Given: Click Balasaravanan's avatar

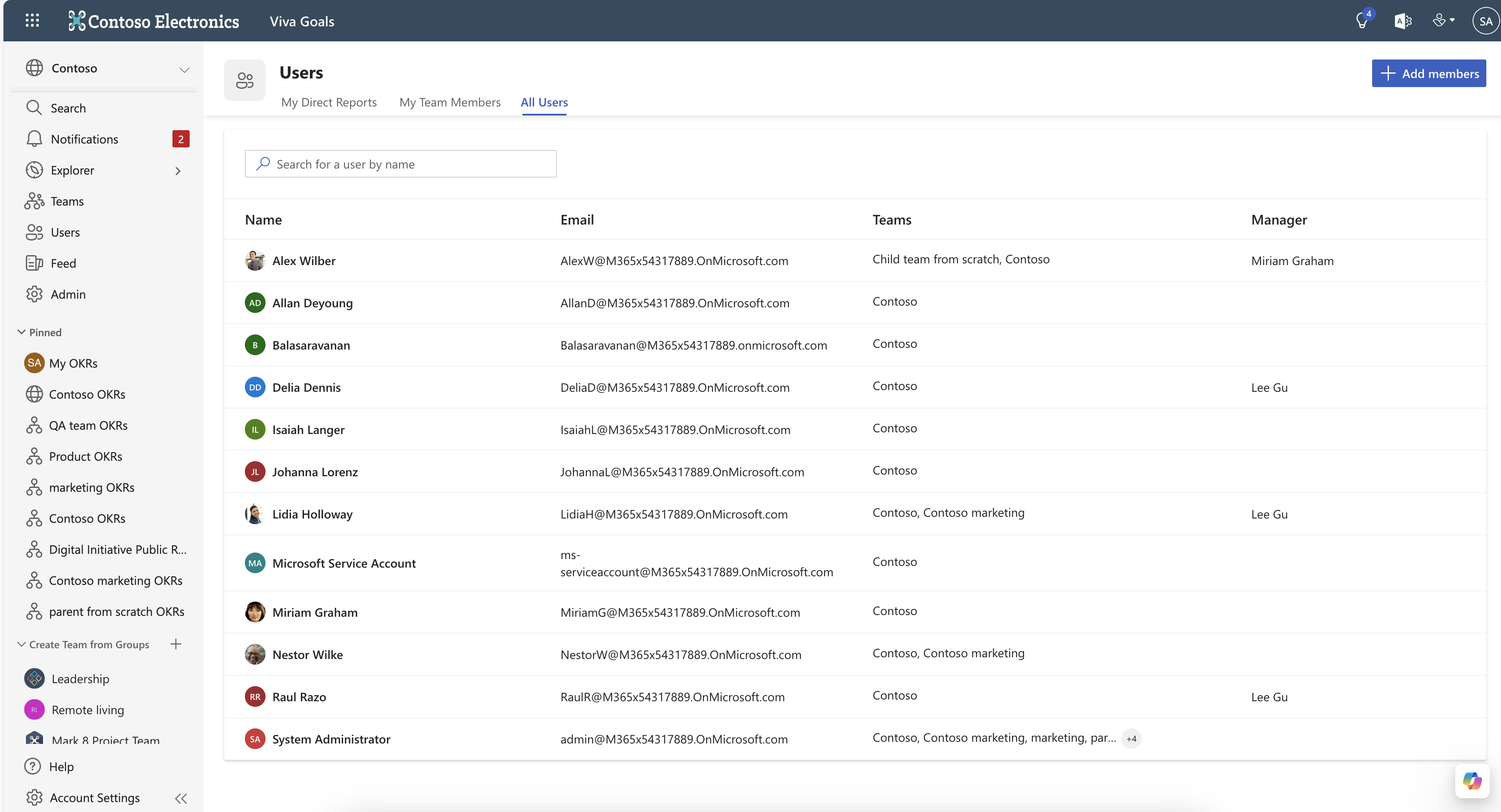Looking at the screenshot, I should pyautogui.click(x=255, y=345).
